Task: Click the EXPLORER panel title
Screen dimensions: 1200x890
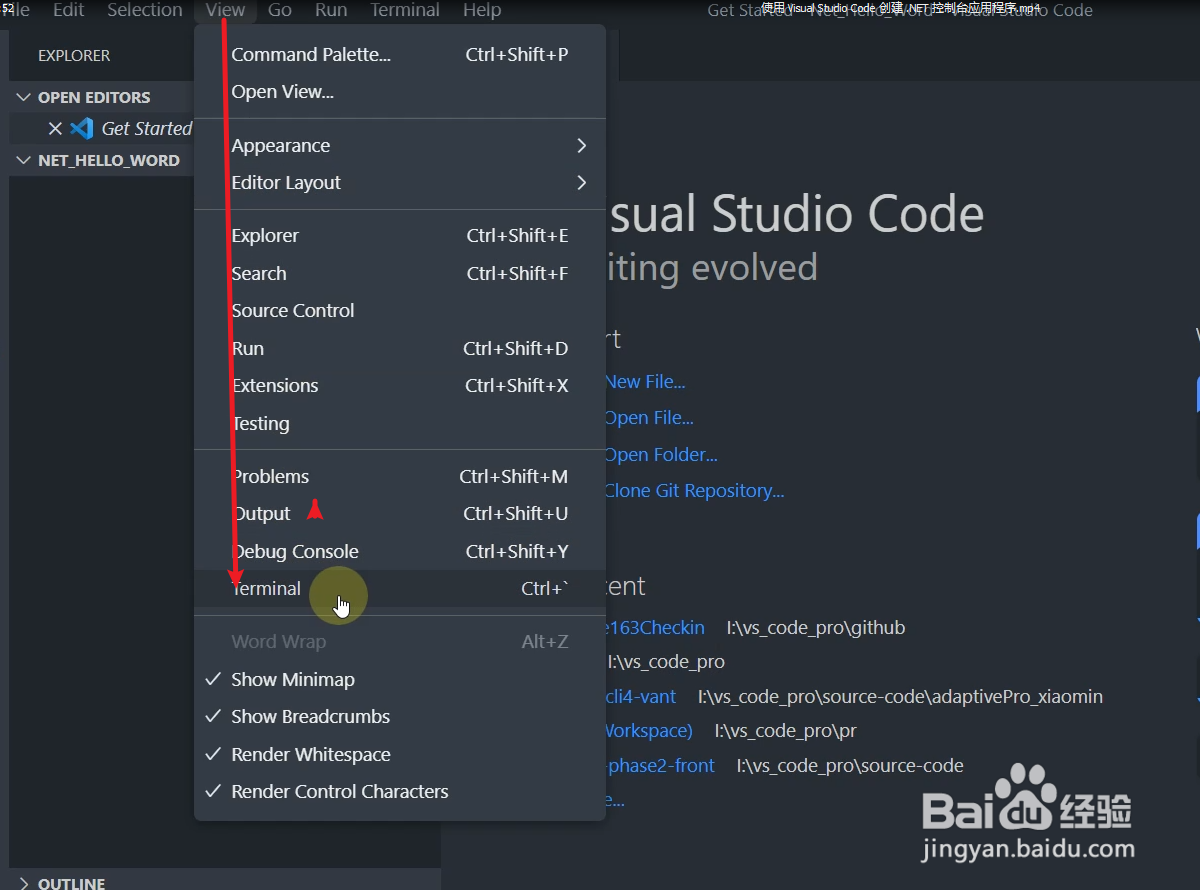Action: (x=74, y=56)
